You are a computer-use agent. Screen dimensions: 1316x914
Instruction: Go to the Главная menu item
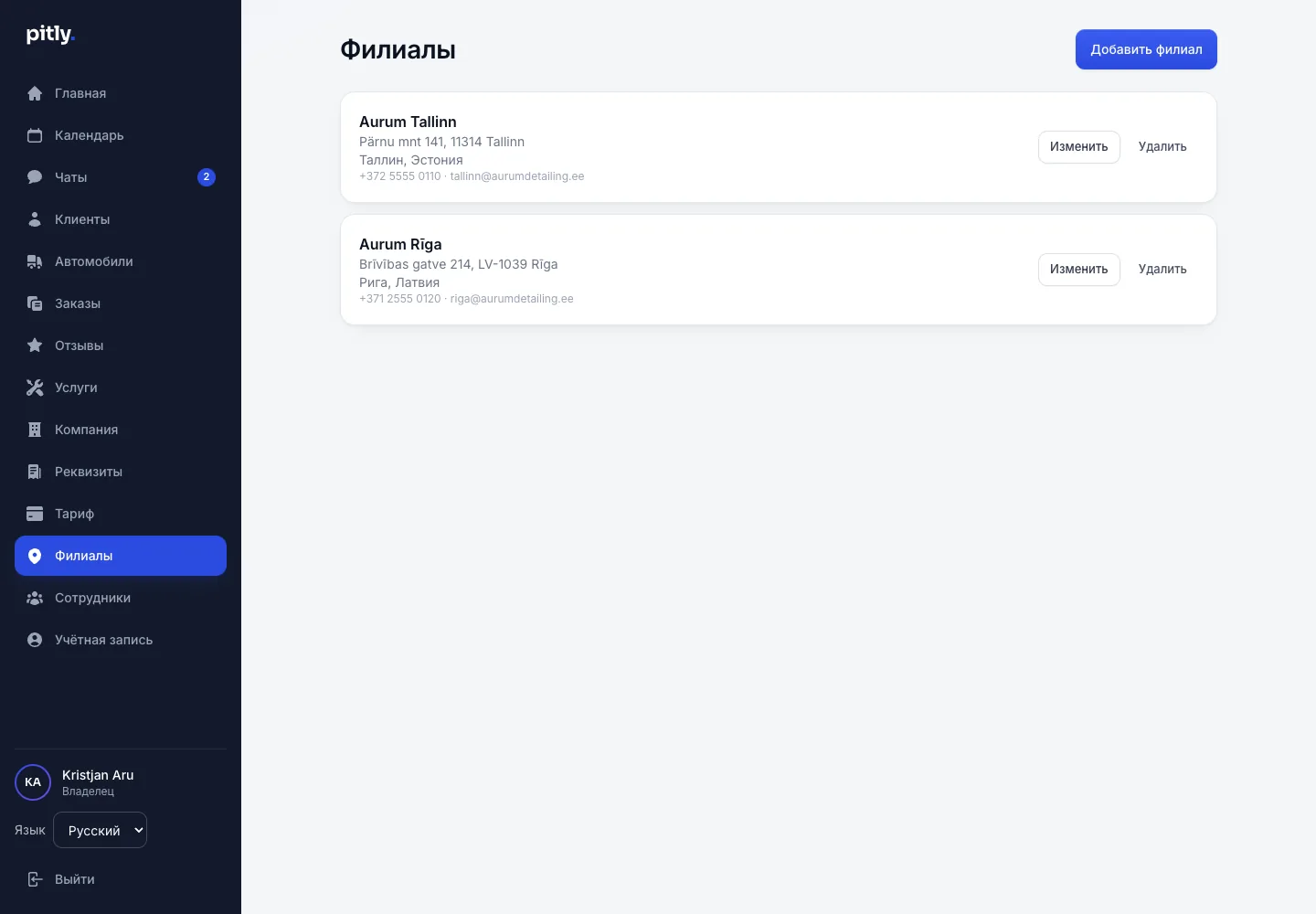coord(121,93)
